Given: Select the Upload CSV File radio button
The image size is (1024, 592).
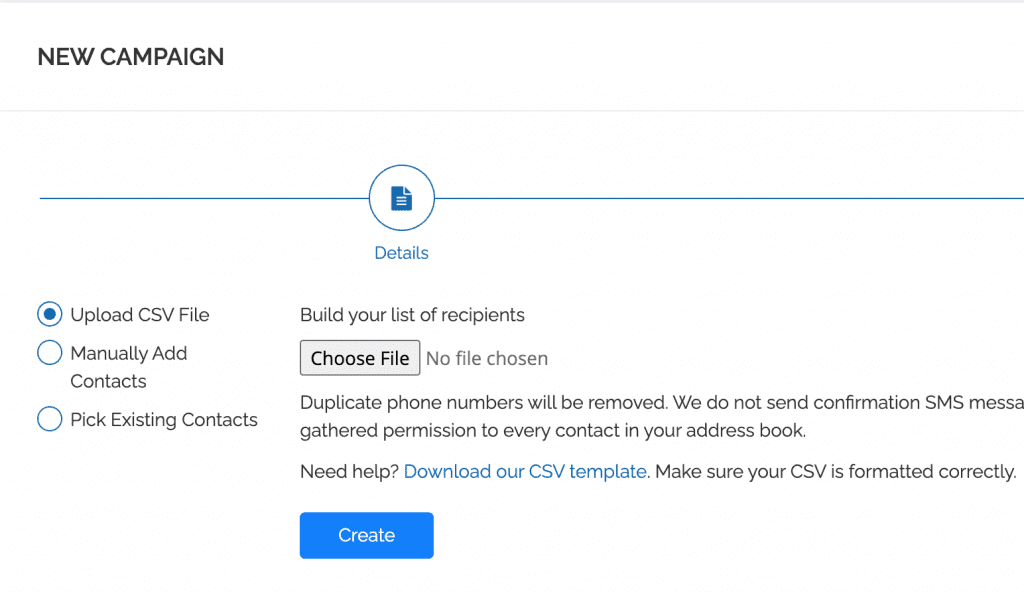Looking at the screenshot, I should click(50, 314).
